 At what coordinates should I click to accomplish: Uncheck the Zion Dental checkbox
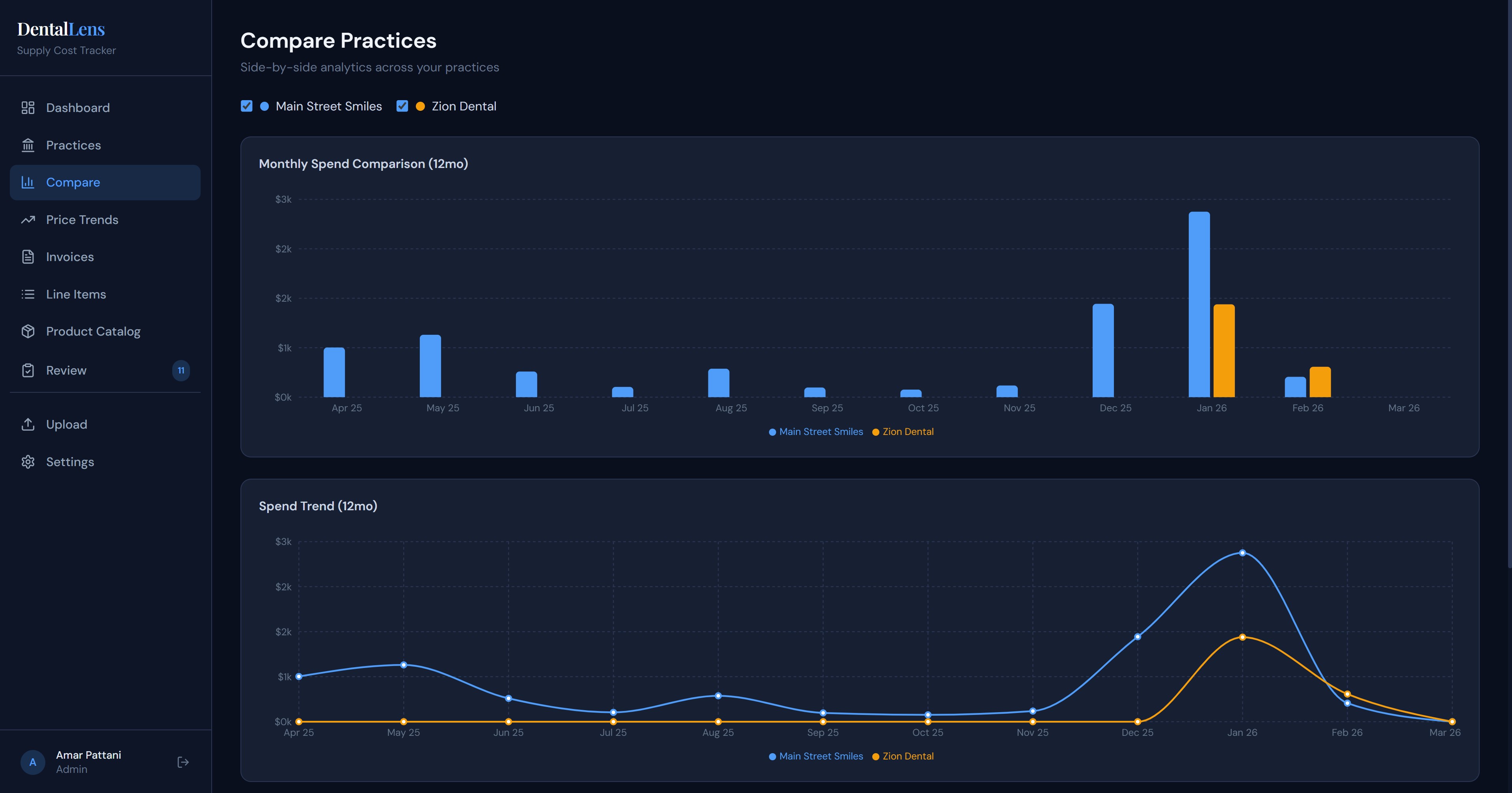(x=402, y=106)
